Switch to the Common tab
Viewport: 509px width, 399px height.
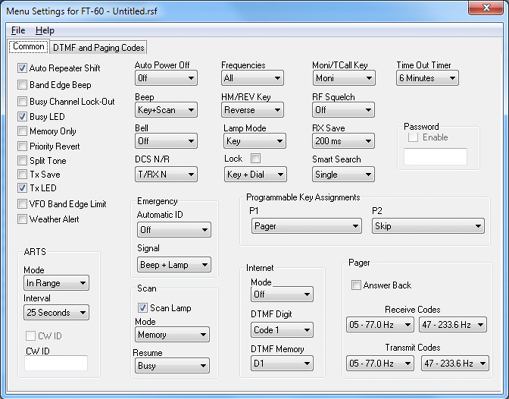[29, 46]
